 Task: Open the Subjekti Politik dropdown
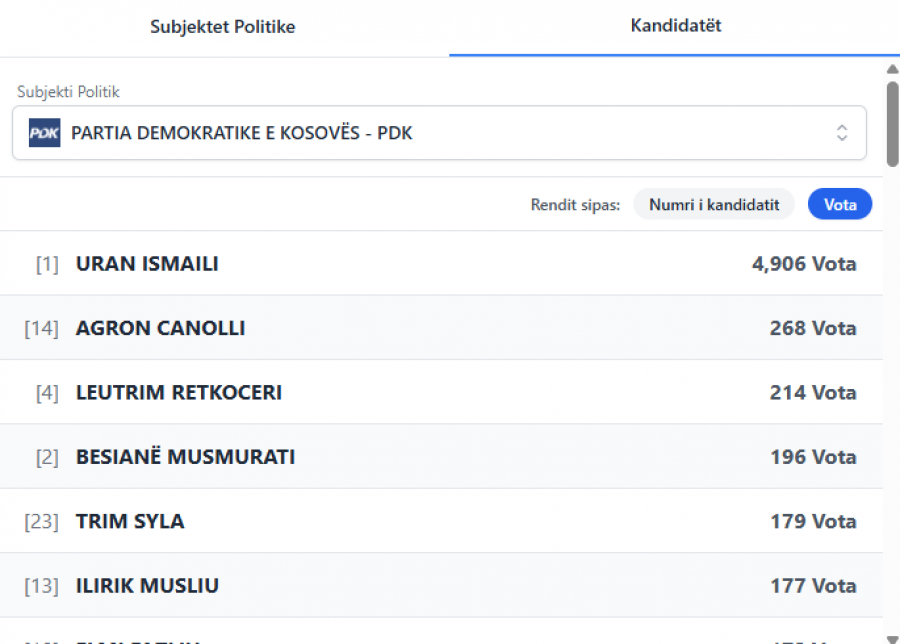(x=439, y=133)
